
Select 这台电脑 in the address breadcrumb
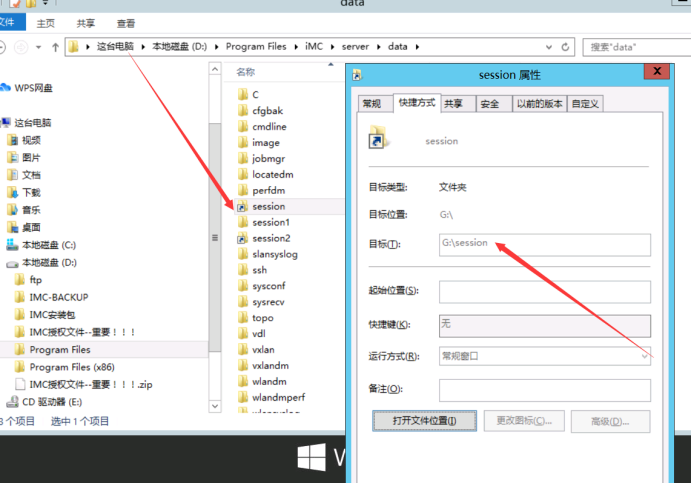[115, 46]
